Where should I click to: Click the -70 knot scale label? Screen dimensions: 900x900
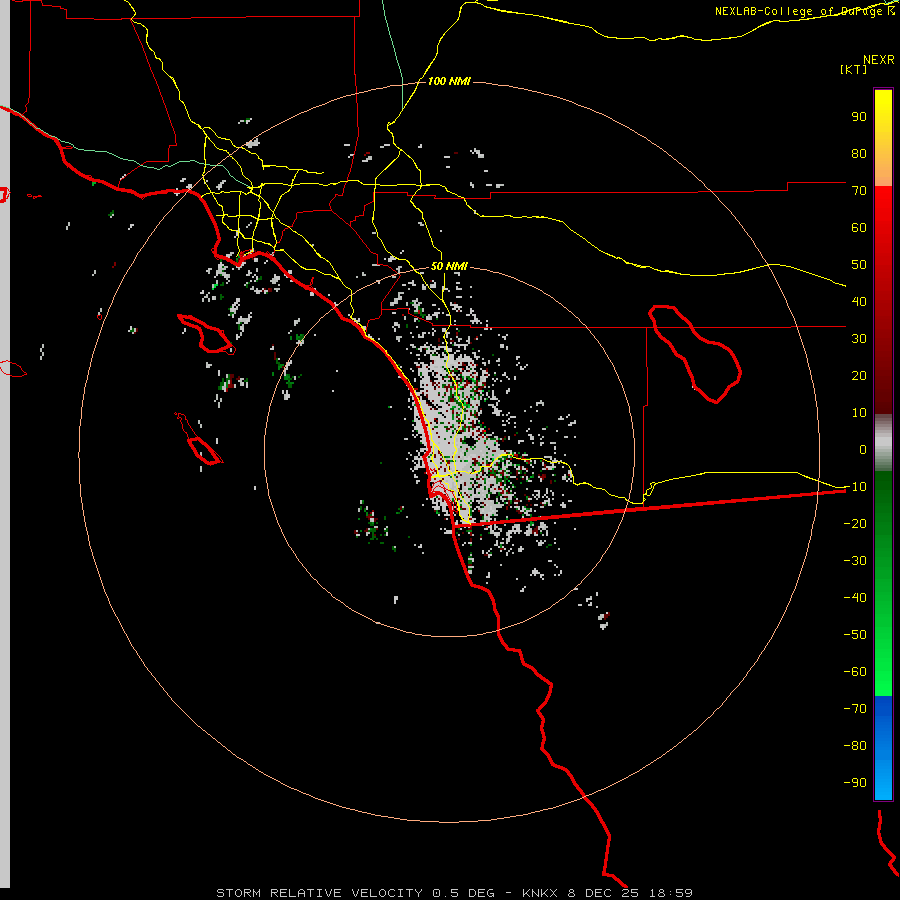coord(855,709)
